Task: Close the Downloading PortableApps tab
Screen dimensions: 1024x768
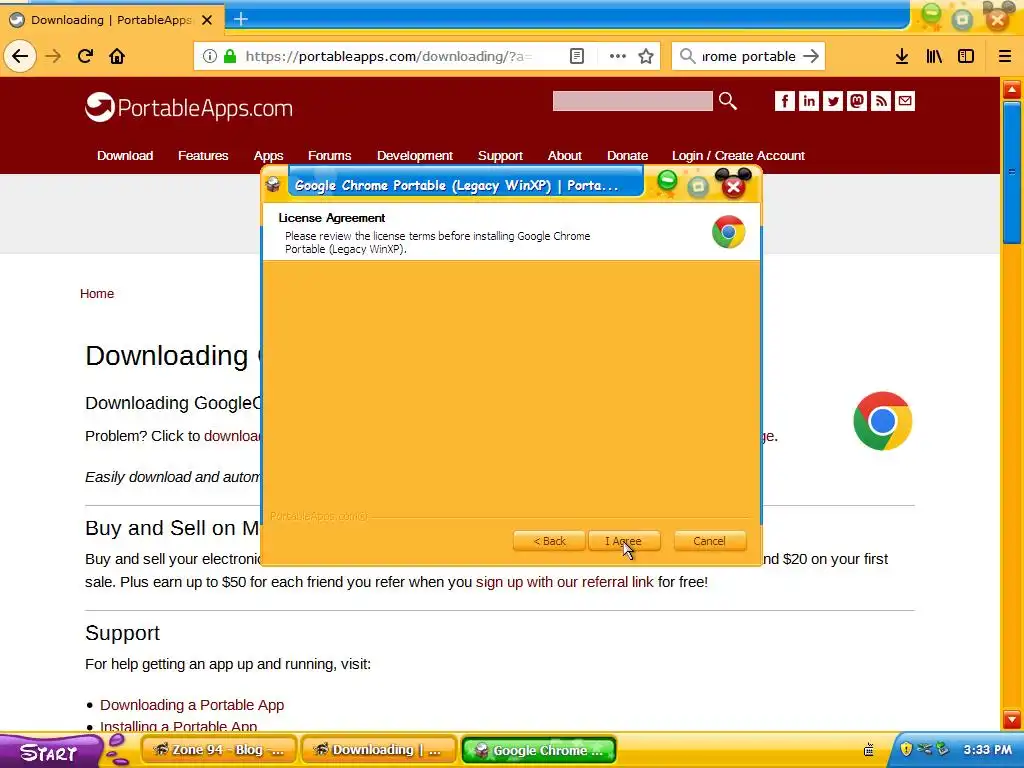Action: (x=207, y=20)
